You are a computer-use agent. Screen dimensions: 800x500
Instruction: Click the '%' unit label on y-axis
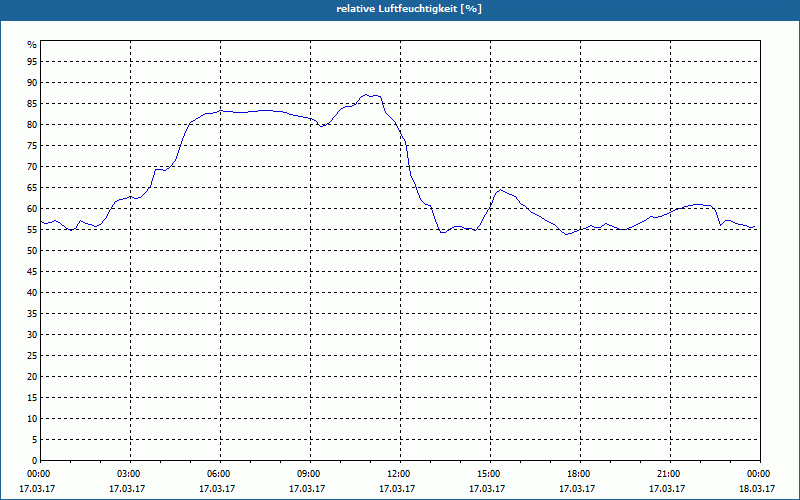click(32, 45)
